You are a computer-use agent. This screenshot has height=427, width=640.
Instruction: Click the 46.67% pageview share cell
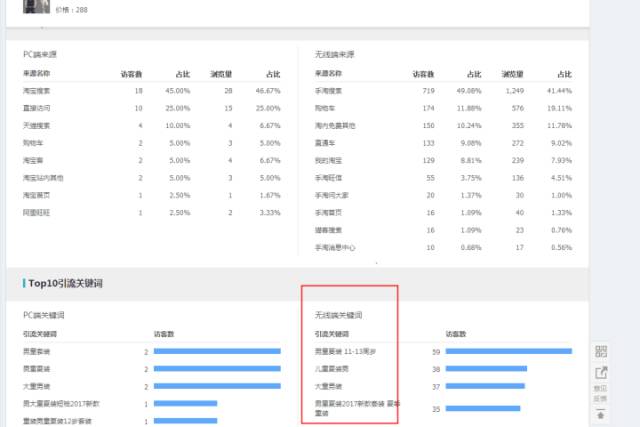(x=268, y=91)
